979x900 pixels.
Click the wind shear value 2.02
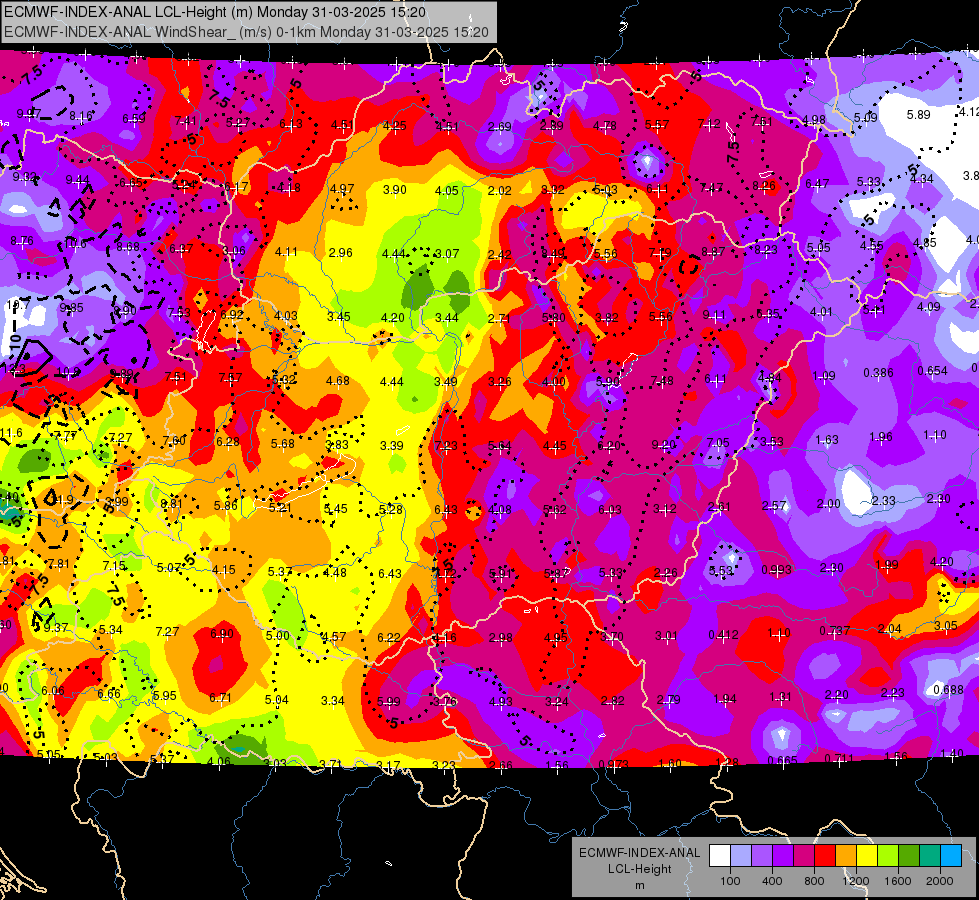click(x=499, y=190)
